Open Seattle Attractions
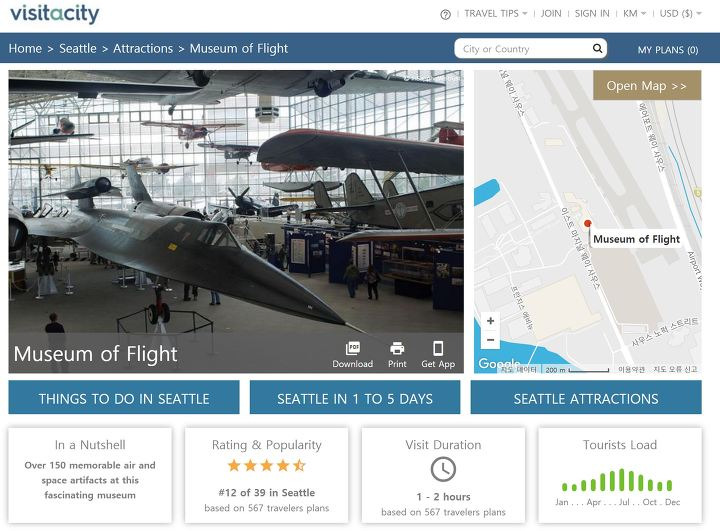The height and width of the screenshot is (531, 720). point(586,398)
